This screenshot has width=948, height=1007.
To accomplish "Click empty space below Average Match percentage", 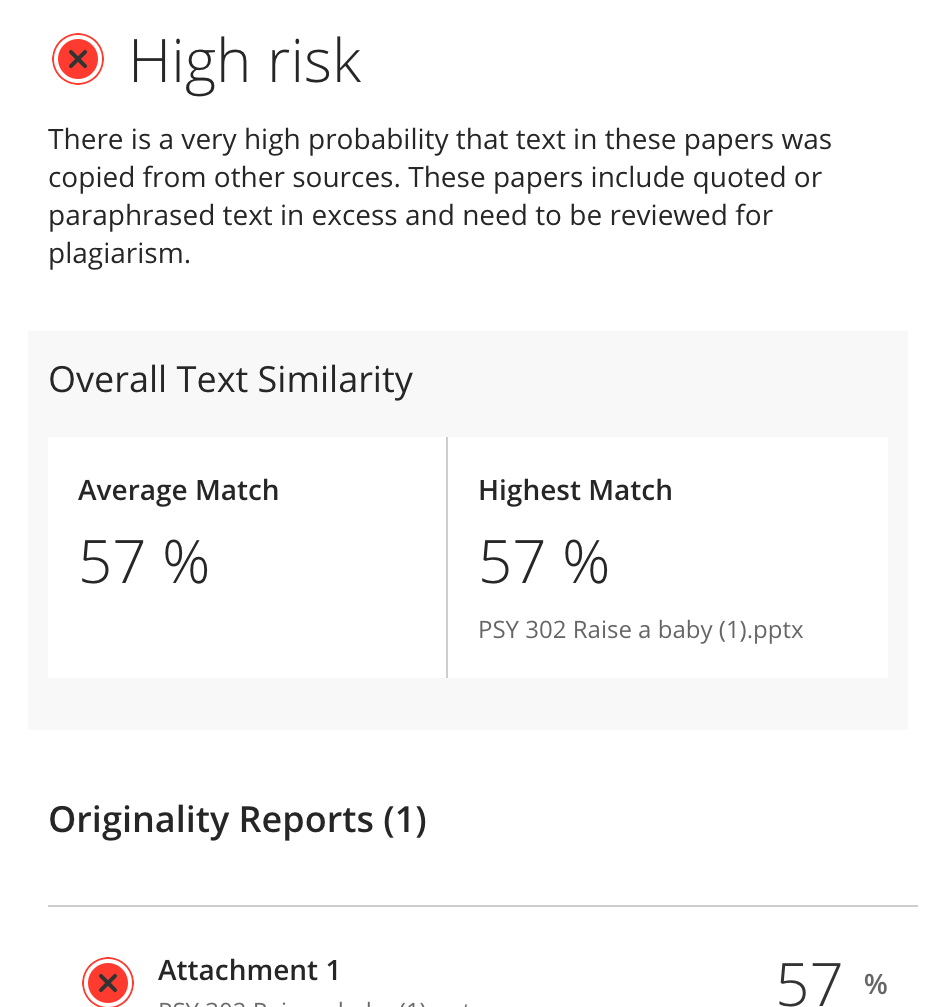I will 247,633.
